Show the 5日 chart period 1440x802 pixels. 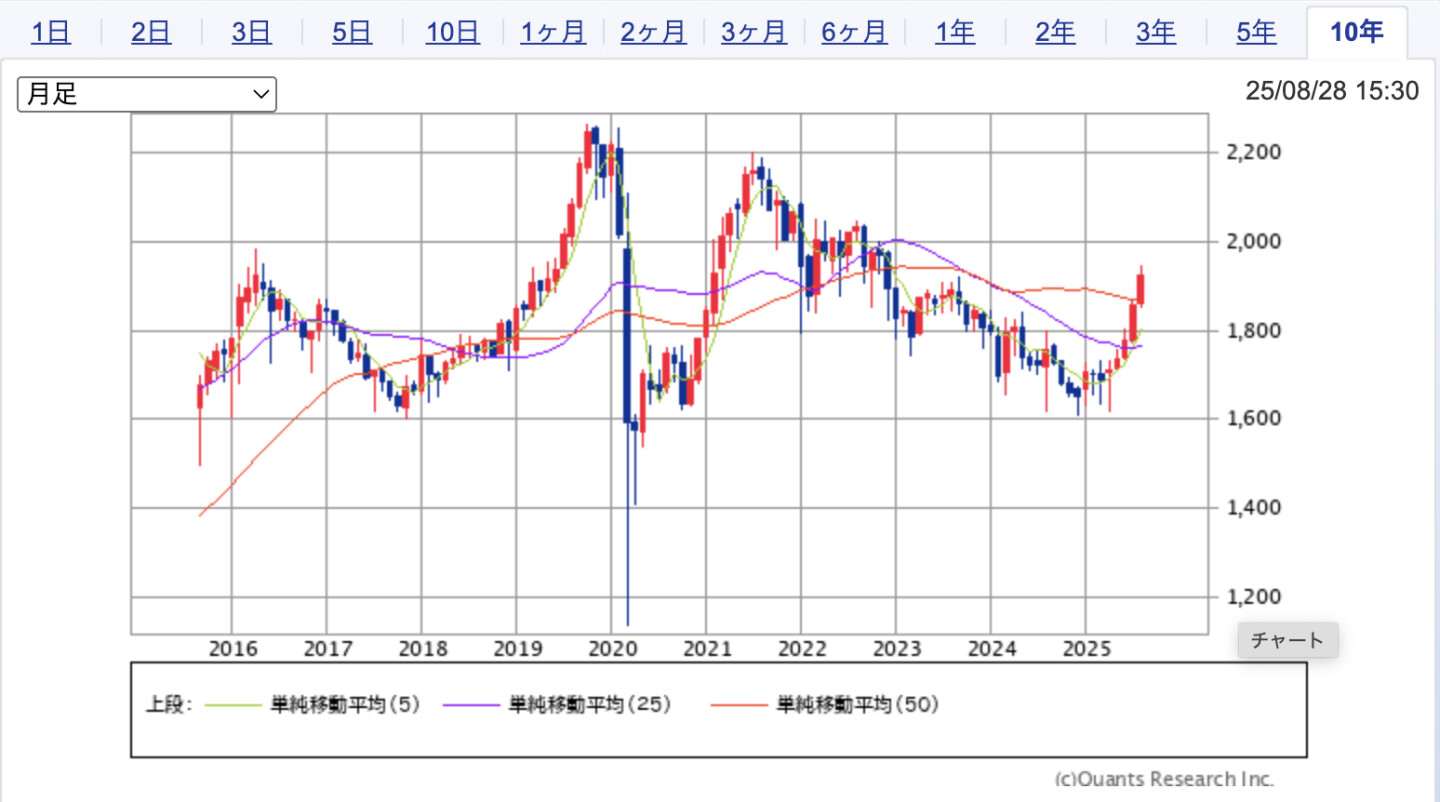[x=352, y=32]
